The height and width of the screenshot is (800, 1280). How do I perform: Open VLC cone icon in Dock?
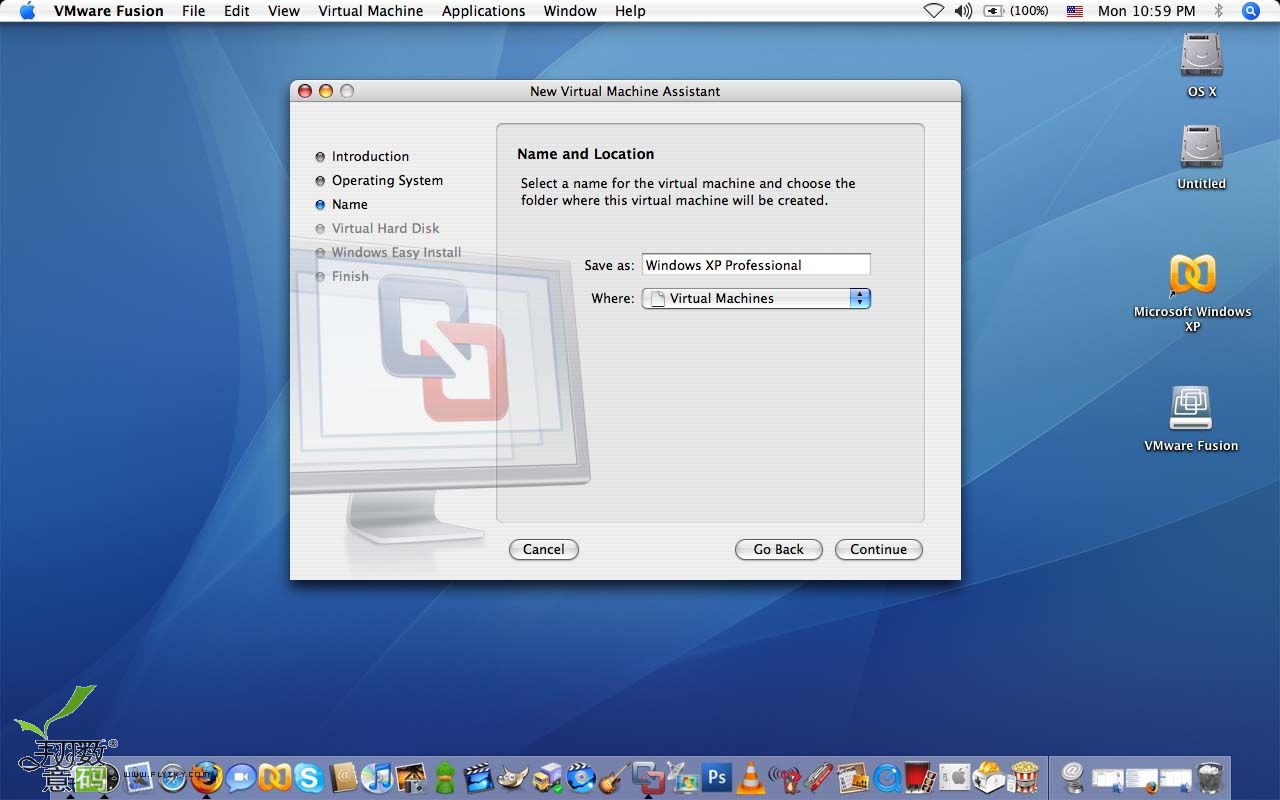point(751,777)
